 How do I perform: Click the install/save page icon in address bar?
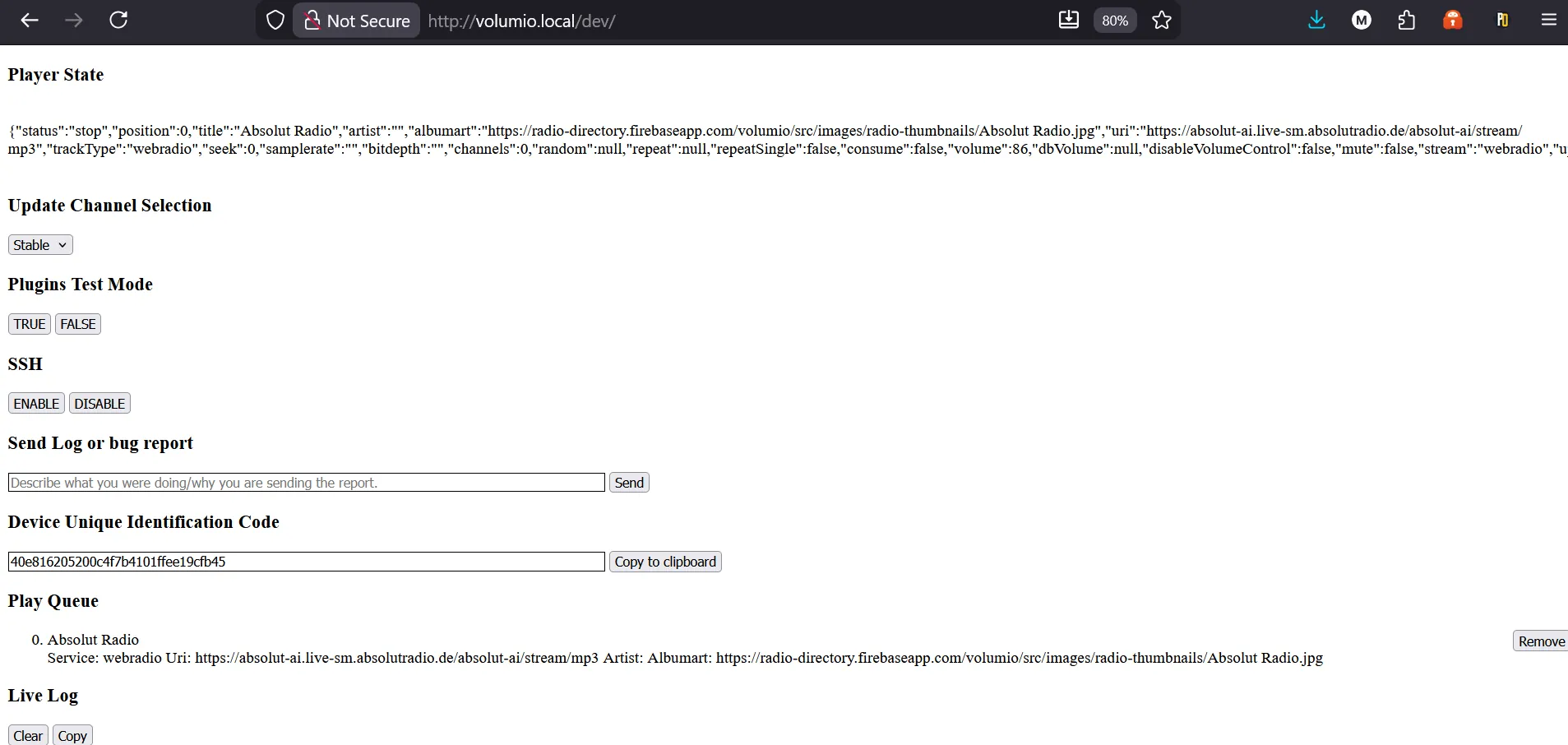(1068, 20)
